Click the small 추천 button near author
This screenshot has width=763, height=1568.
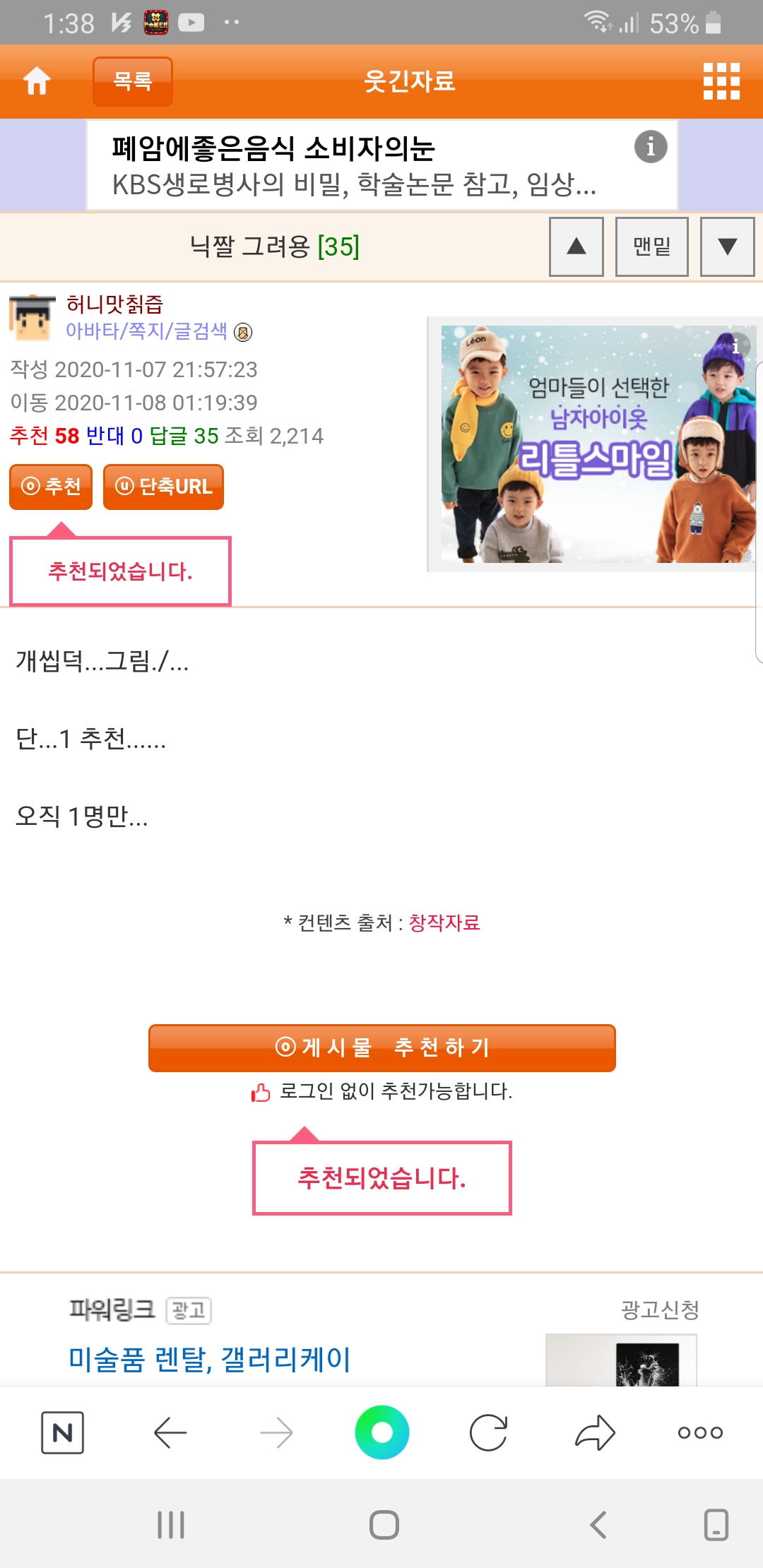[51, 487]
